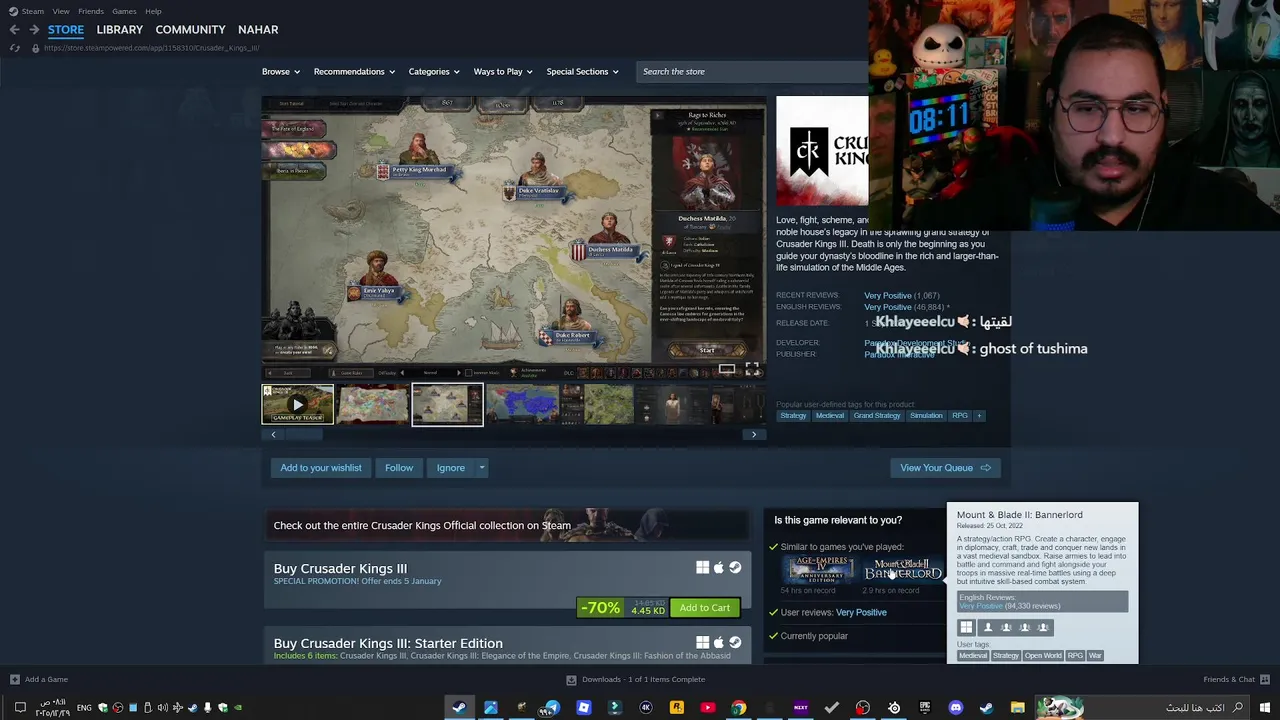1280x720 pixels.
Task: Open Google Chrome from the taskbar
Action: (738, 707)
